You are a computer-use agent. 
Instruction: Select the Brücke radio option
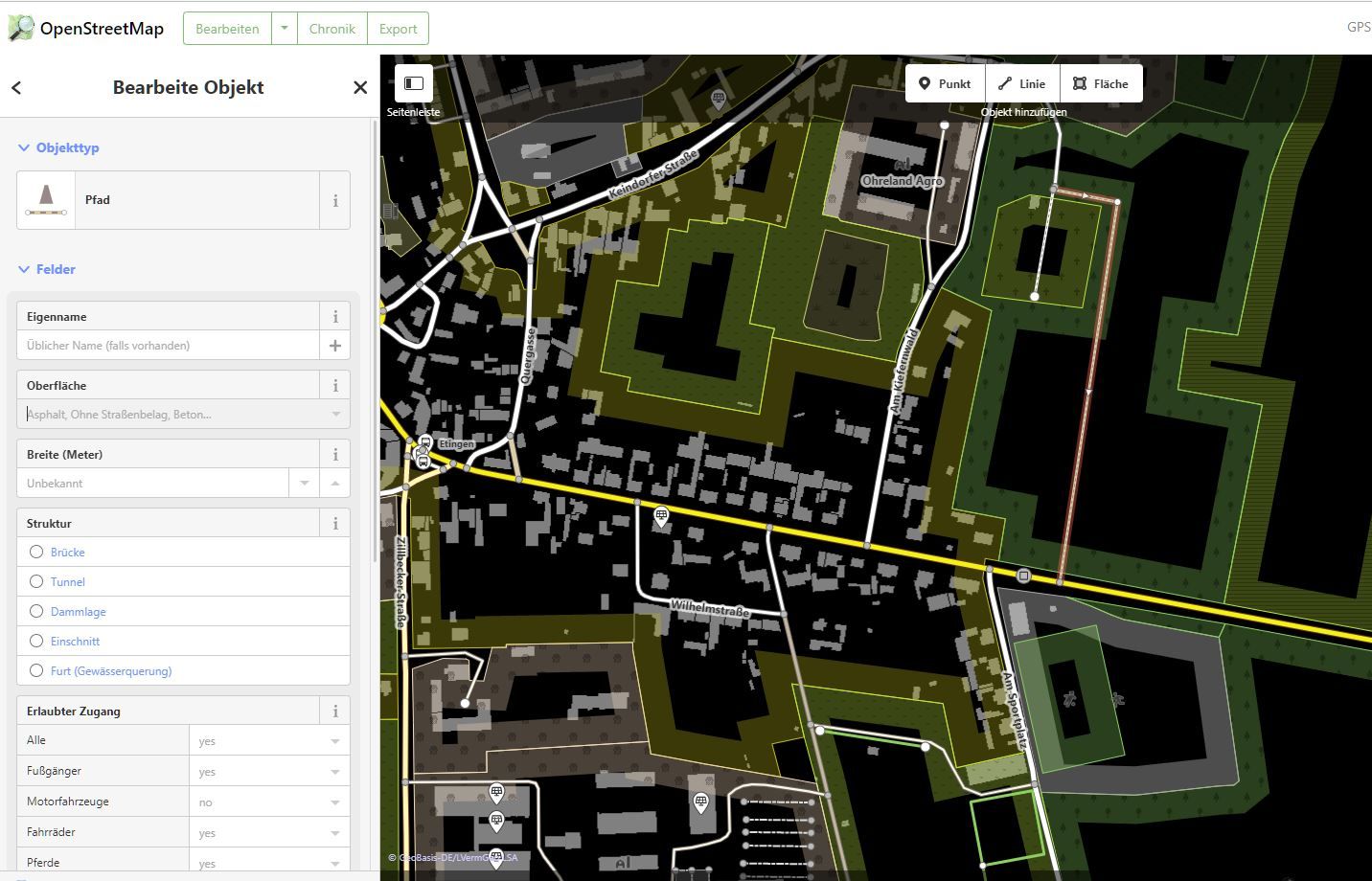[36, 552]
